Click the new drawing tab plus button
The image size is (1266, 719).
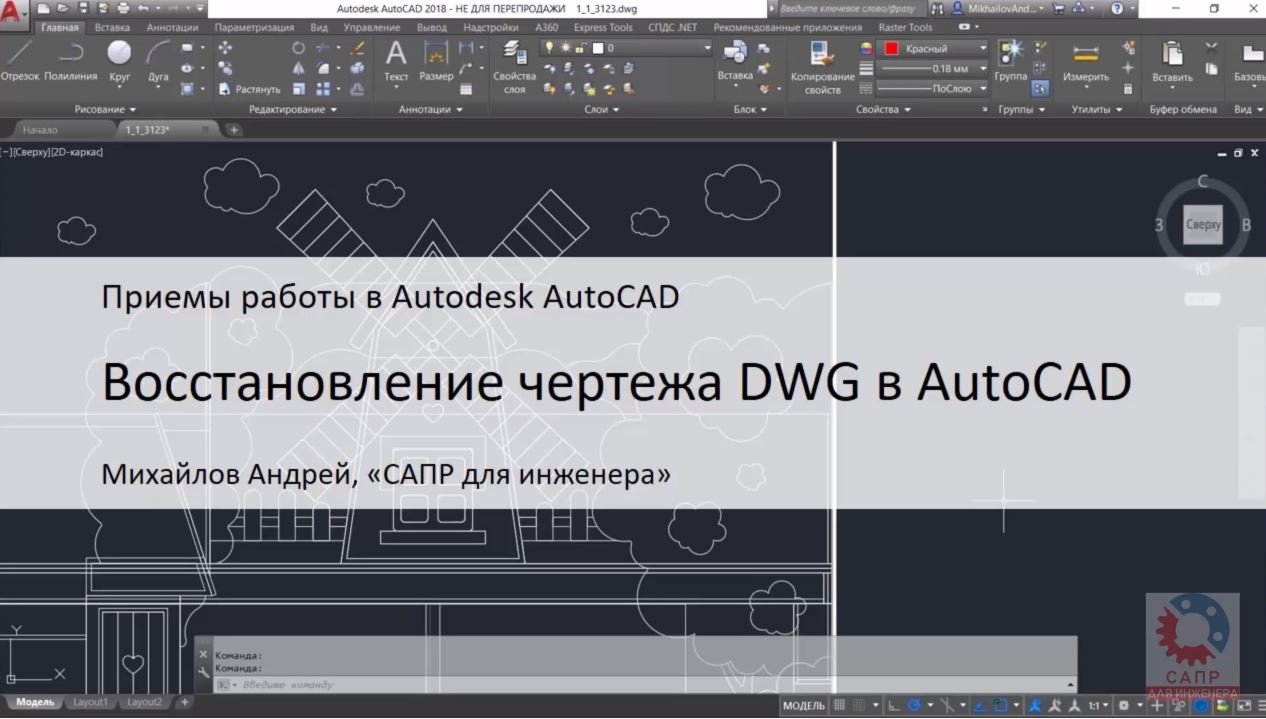click(x=233, y=130)
